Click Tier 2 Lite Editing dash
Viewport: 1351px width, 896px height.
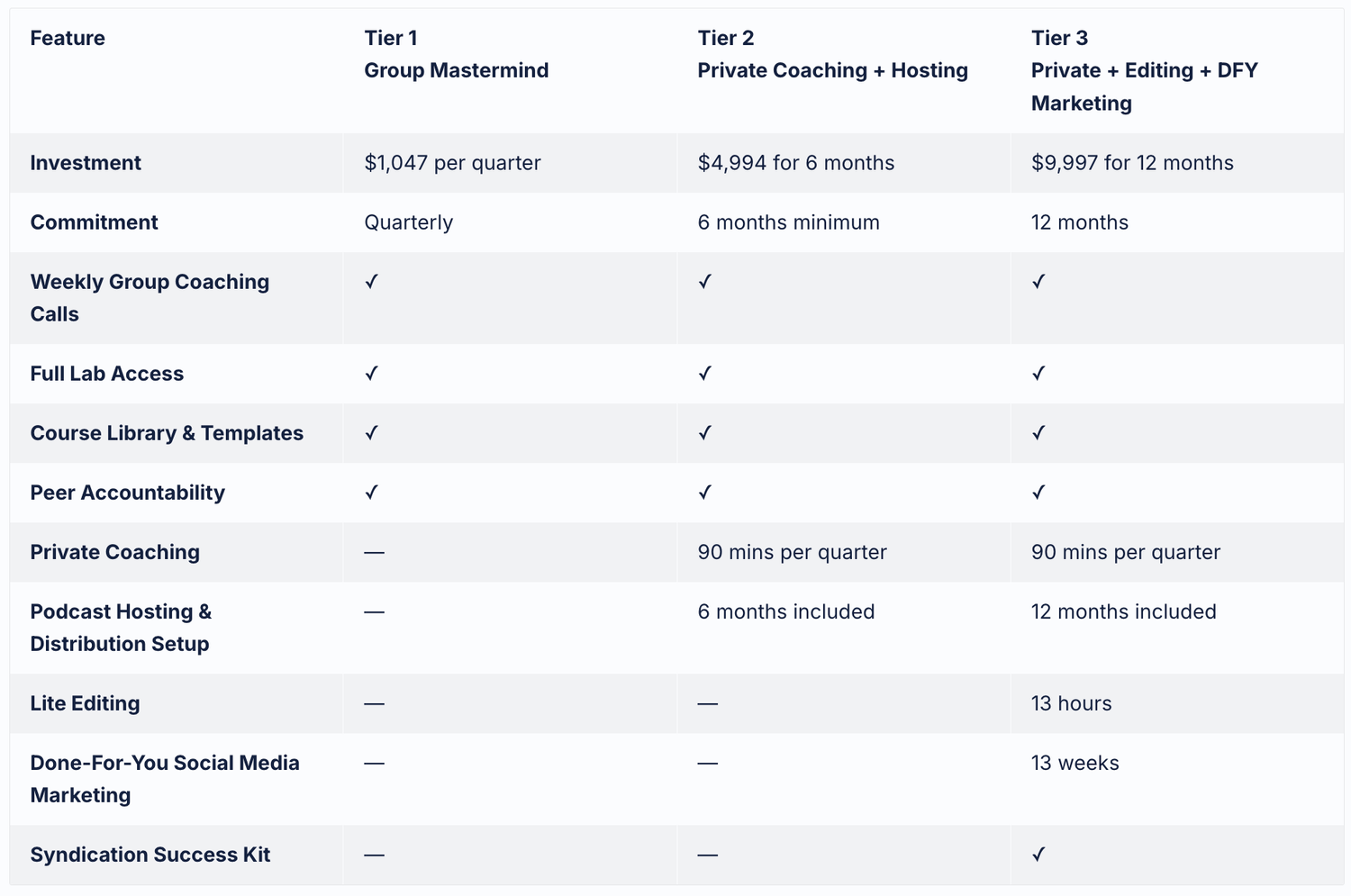(x=707, y=703)
